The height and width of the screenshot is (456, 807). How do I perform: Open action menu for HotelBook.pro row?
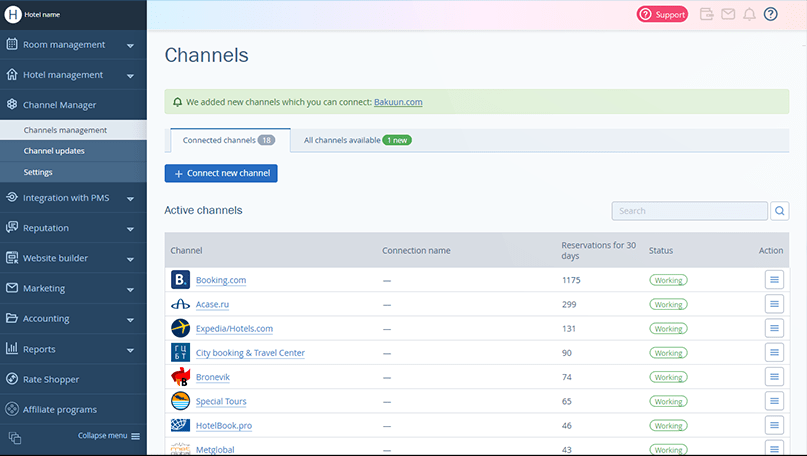point(774,425)
